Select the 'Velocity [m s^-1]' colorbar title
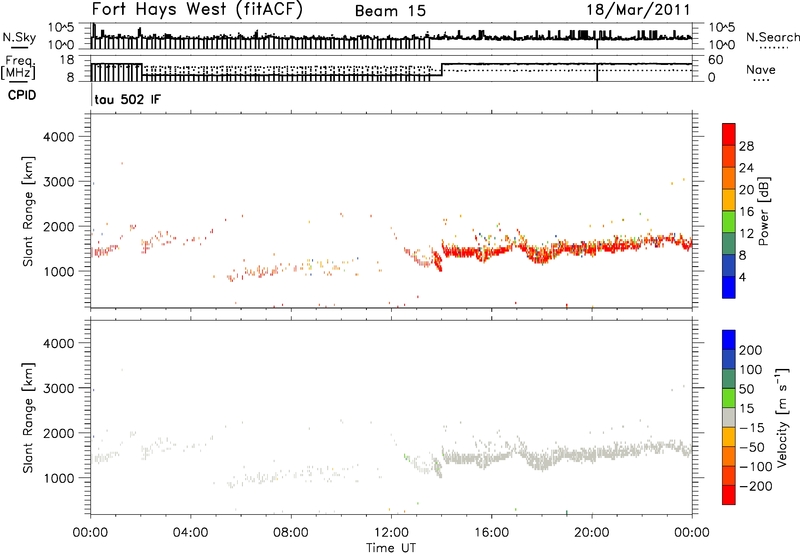800x554 pixels. [783, 417]
